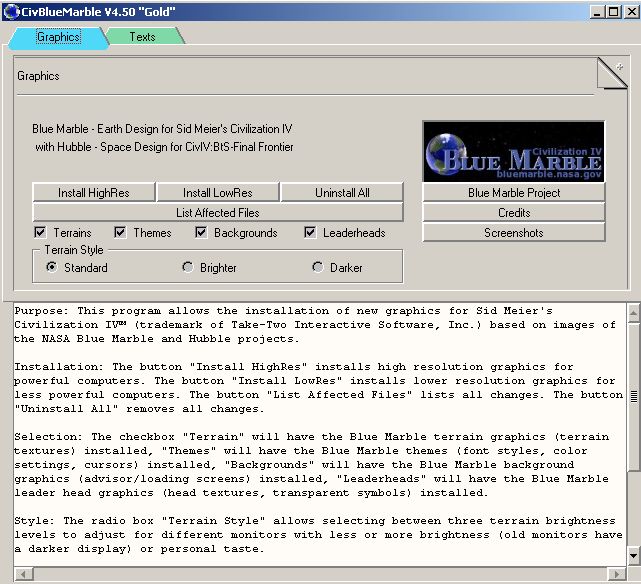Minimize the CivBlueMarble window

click(x=596, y=12)
